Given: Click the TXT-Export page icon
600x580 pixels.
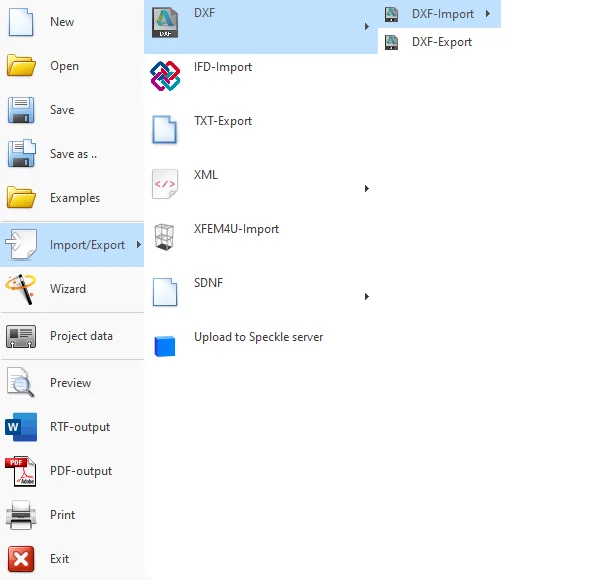Looking at the screenshot, I should point(165,130).
